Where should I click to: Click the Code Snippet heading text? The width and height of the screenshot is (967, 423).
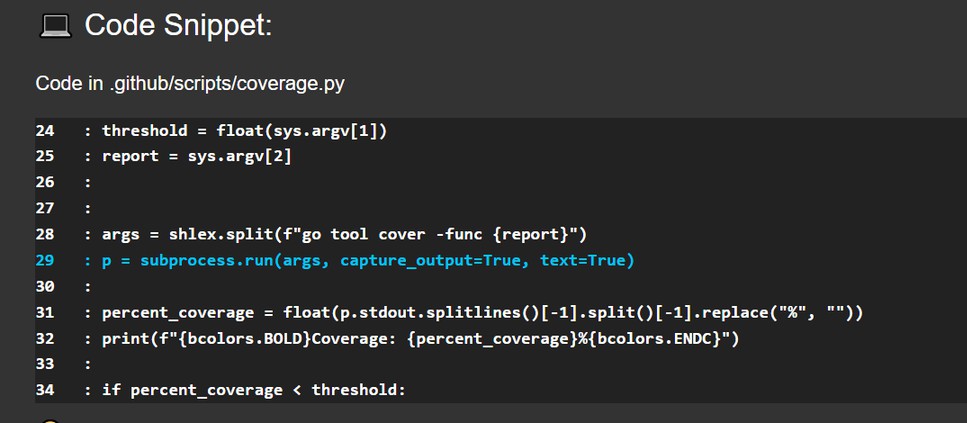tap(178, 26)
